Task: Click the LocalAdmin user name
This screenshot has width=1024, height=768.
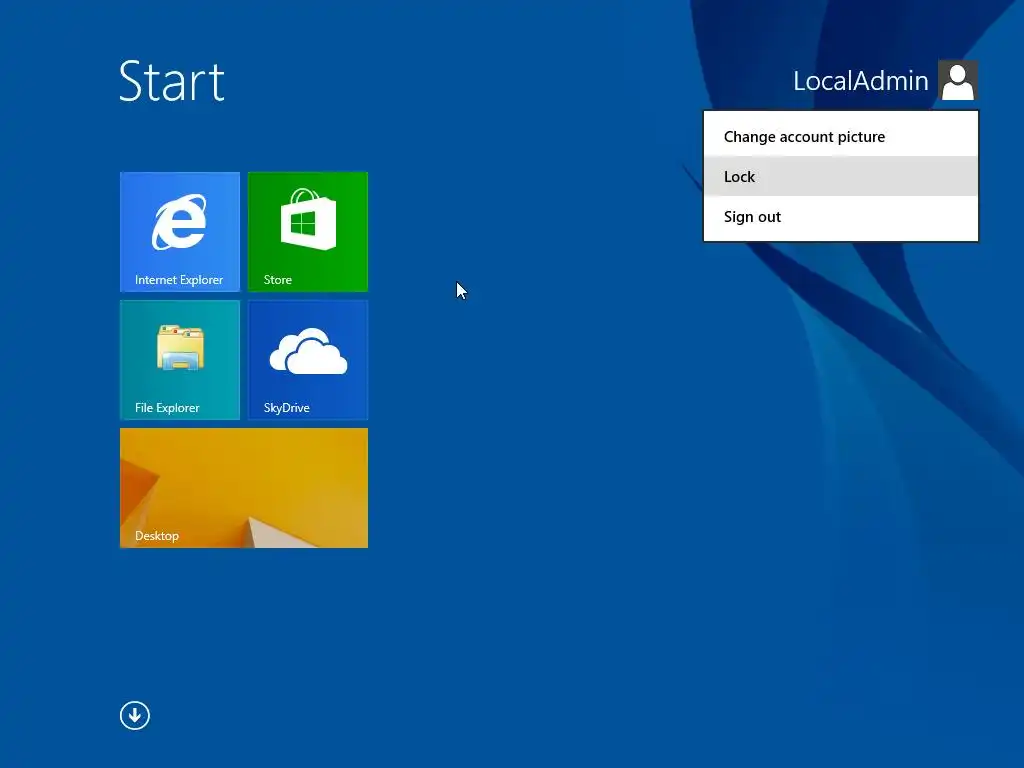Action: point(860,81)
